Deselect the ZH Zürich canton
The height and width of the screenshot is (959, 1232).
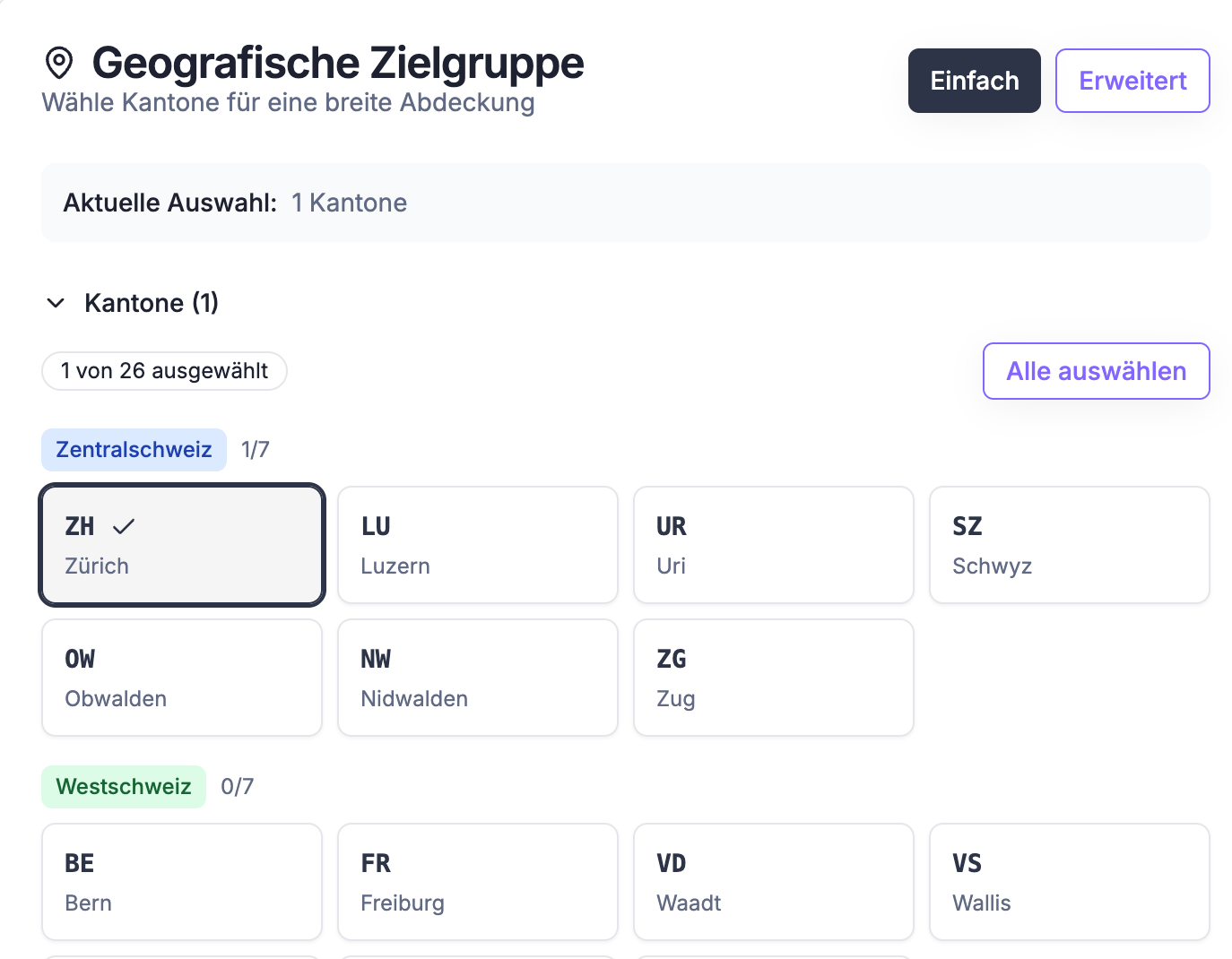coord(182,545)
